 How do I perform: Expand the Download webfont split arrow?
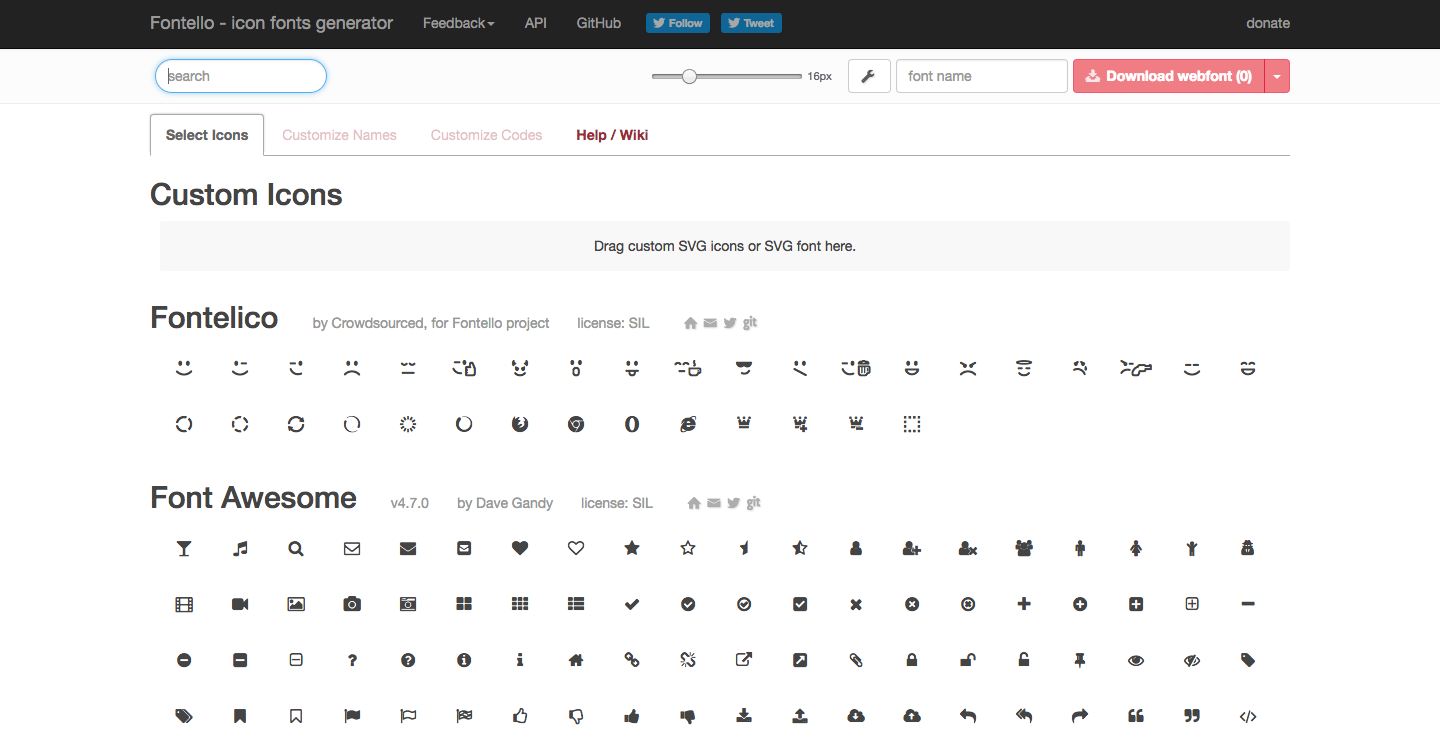[1277, 76]
